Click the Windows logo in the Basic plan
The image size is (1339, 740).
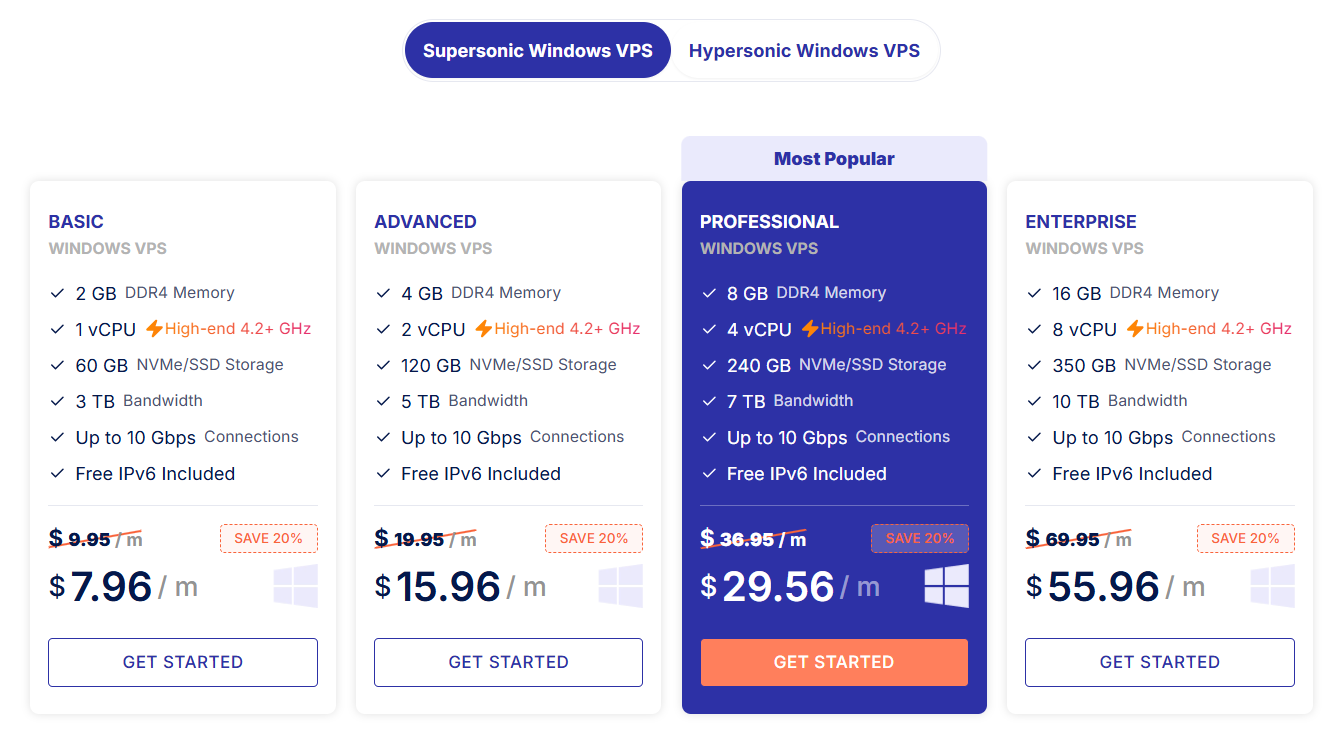(296, 586)
